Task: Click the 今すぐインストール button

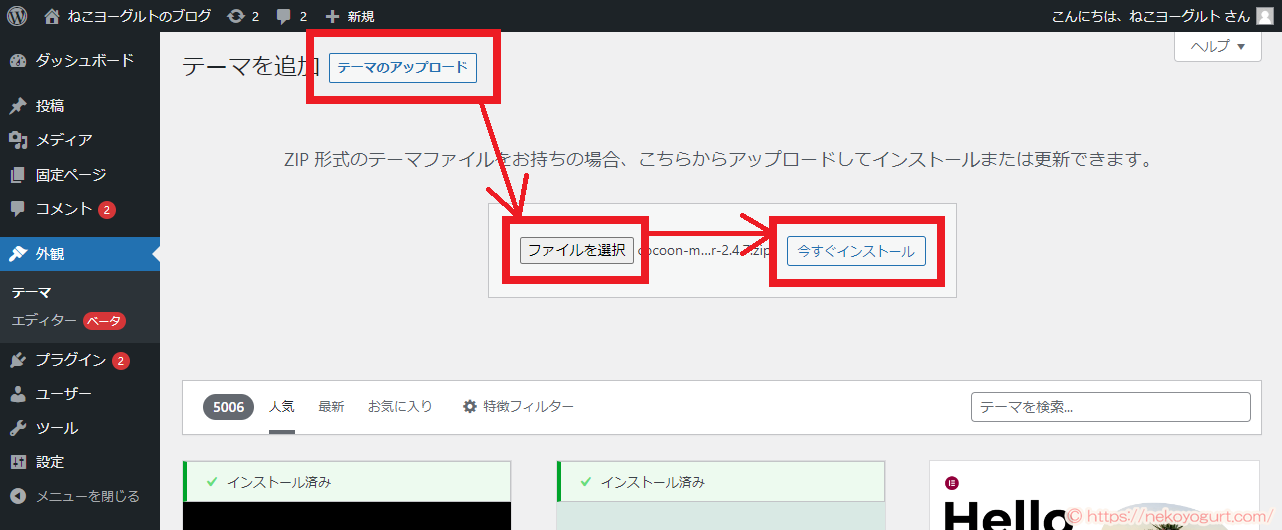Action: pos(856,251)
